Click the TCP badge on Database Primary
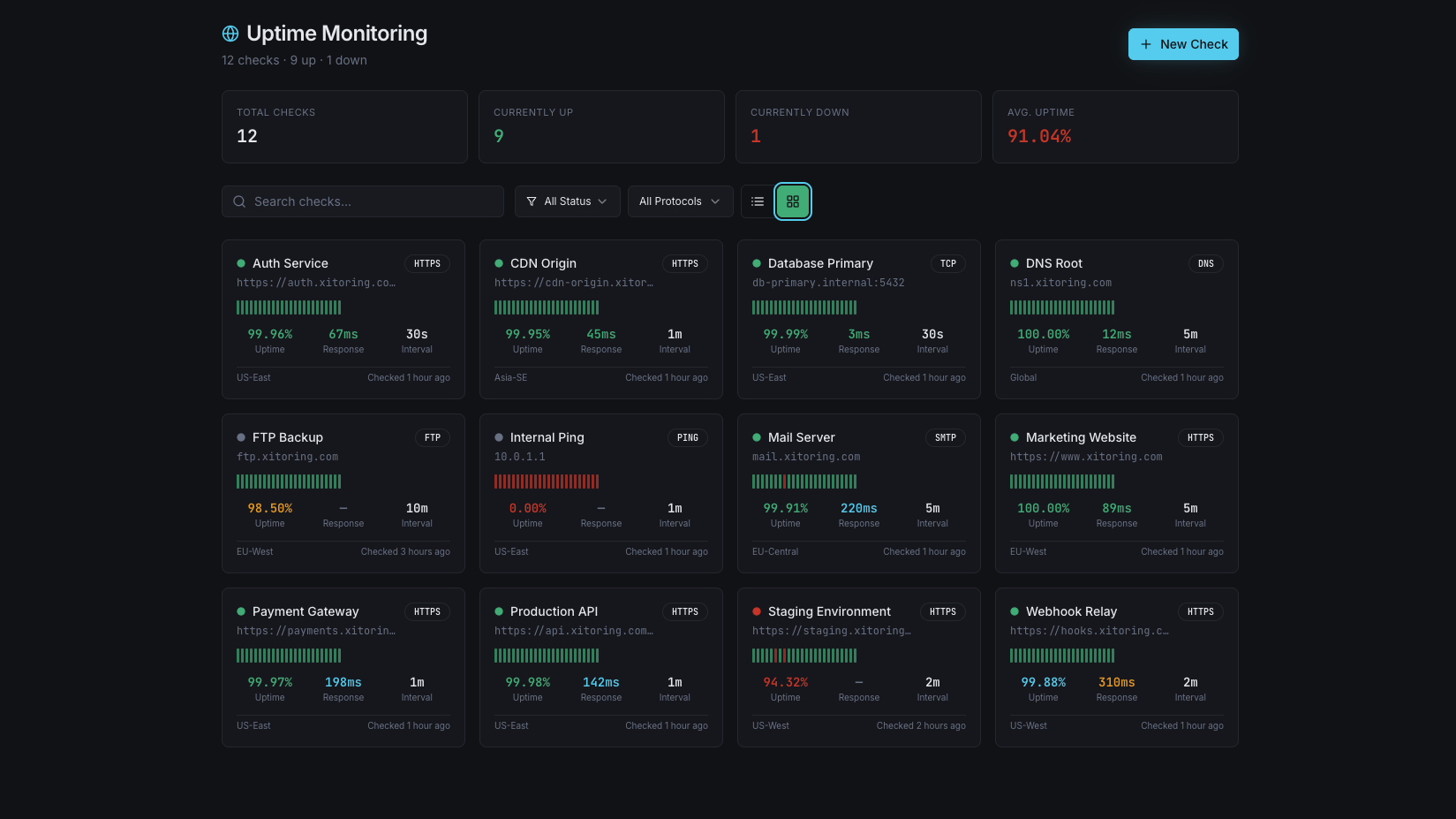 tap(947, 263)
